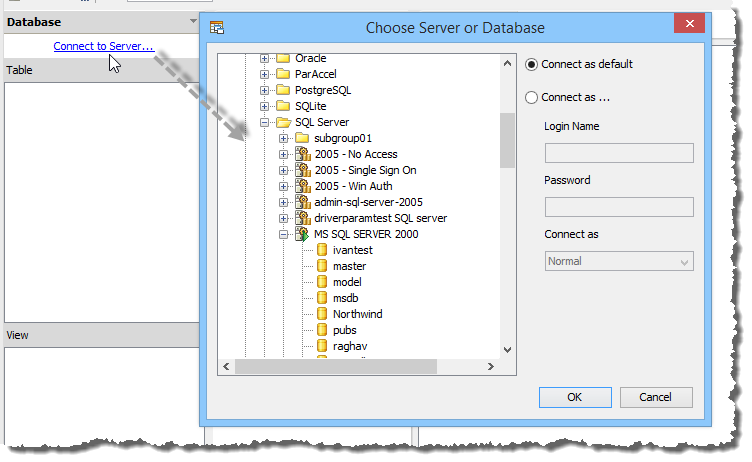Click the Login Name input field
Viewport: 752px width, 462px height.
click(x=619, y=153)
